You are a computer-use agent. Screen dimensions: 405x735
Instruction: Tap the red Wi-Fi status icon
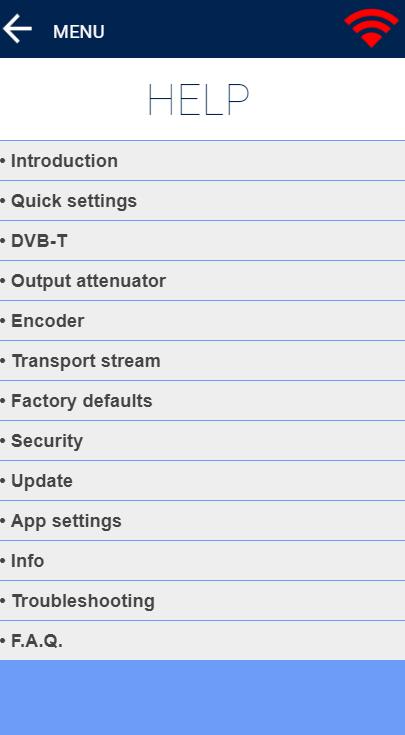tap(371, 28)
